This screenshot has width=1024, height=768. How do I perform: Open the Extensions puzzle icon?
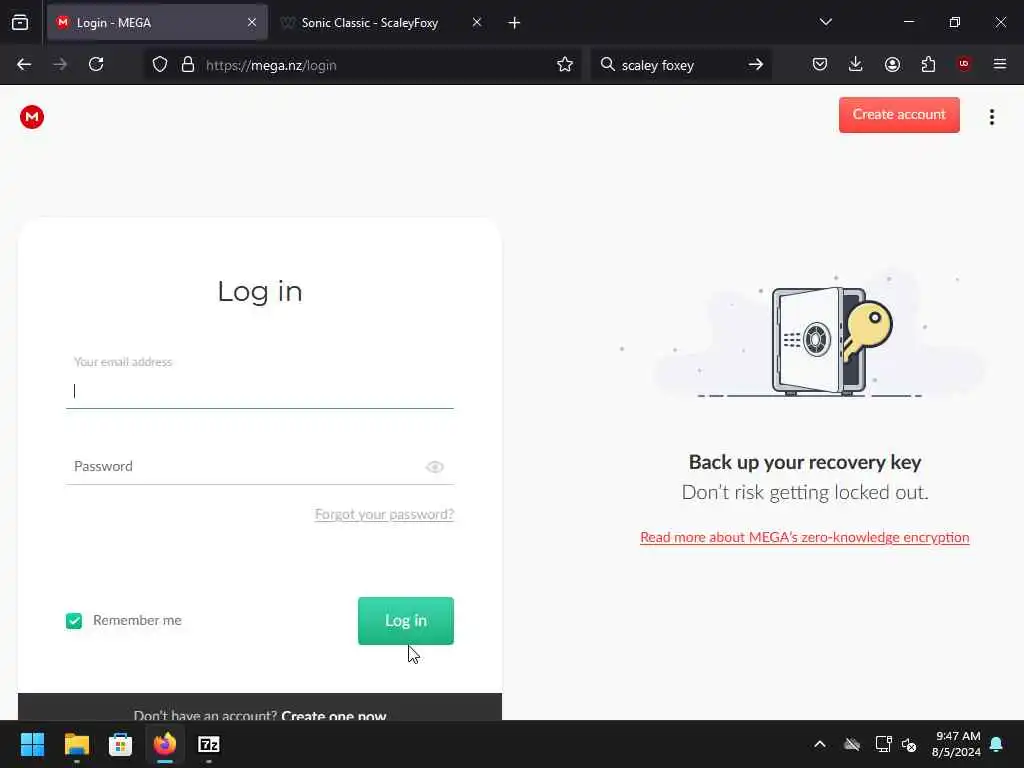[928, 65]
